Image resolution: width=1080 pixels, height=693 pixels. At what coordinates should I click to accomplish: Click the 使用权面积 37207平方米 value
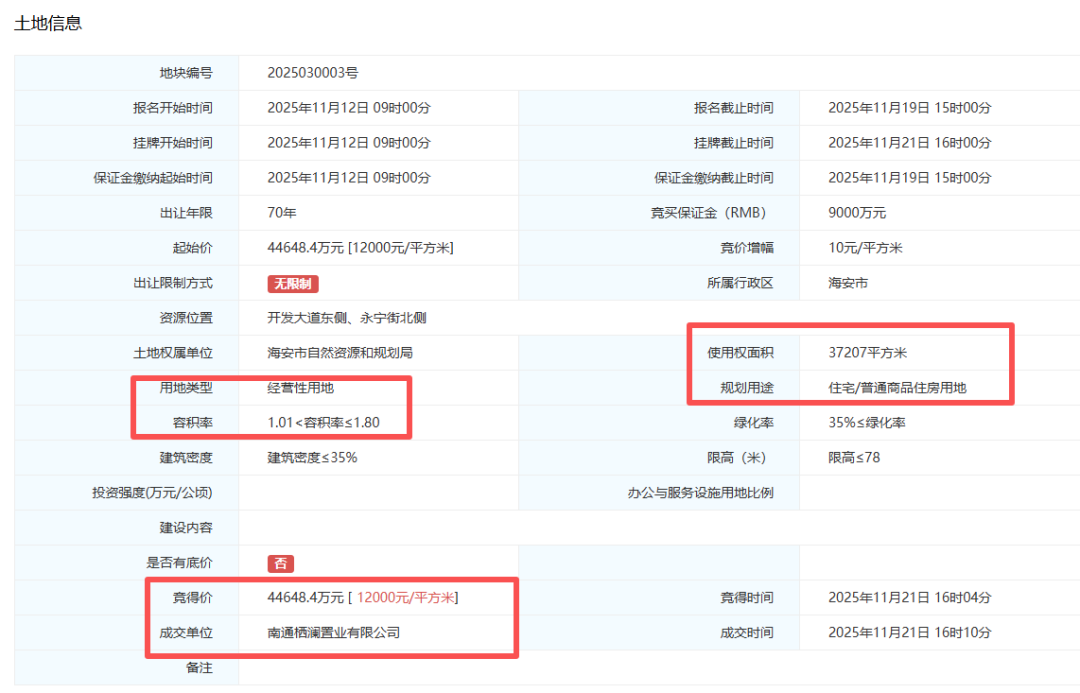pyautogui.click(x=871, y=353)
